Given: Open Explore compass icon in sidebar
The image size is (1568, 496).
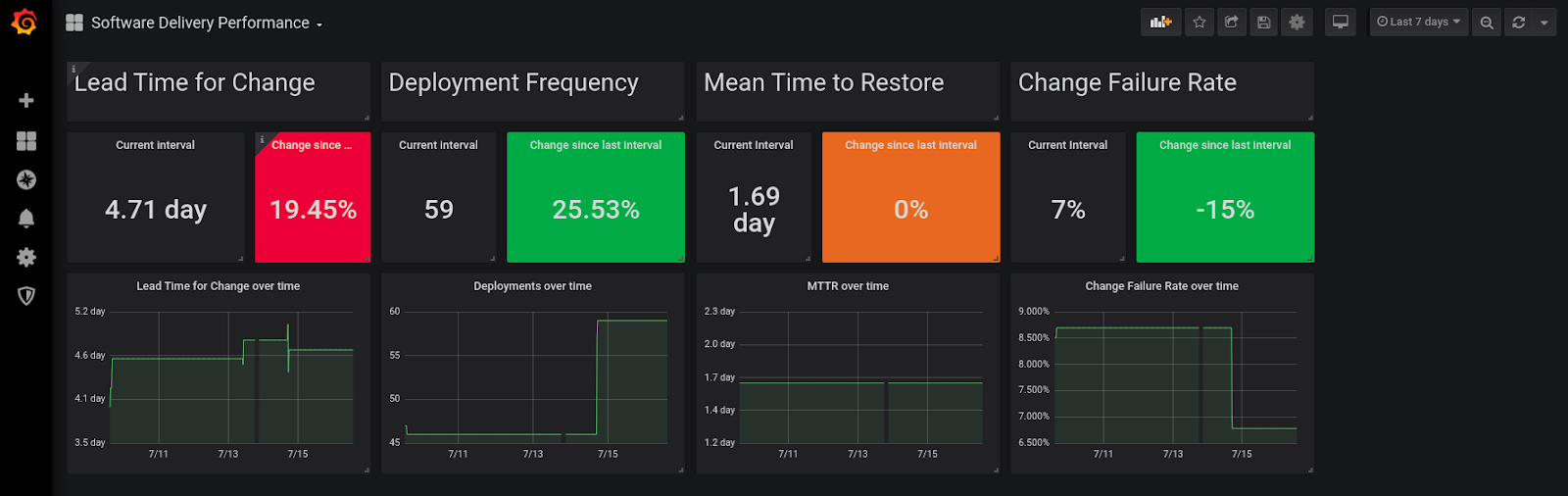Looking at the screenshot, I should [26, 179].
